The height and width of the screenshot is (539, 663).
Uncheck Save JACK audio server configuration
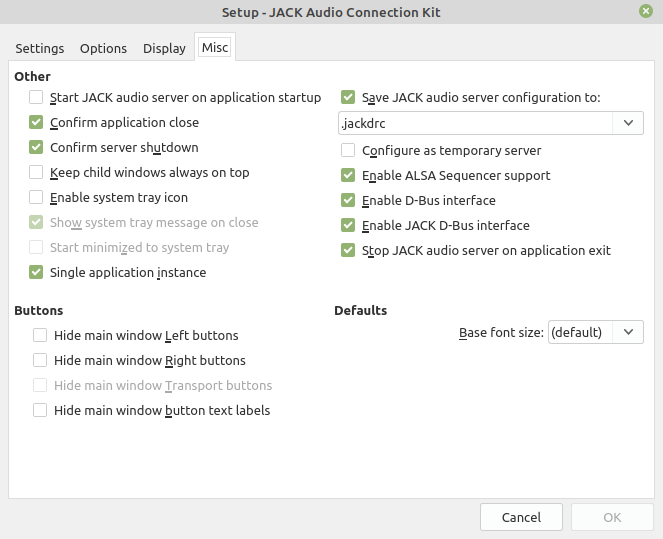(348, 97)
